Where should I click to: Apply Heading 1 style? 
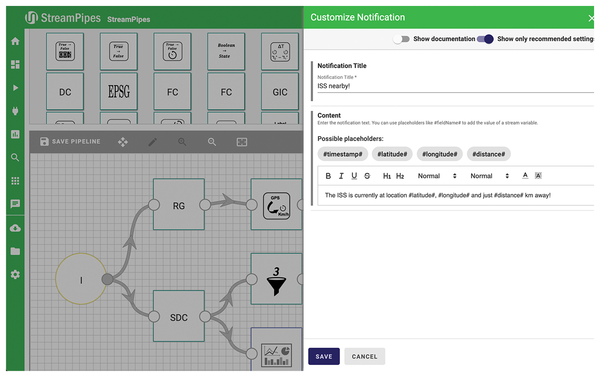pos(387,176)
